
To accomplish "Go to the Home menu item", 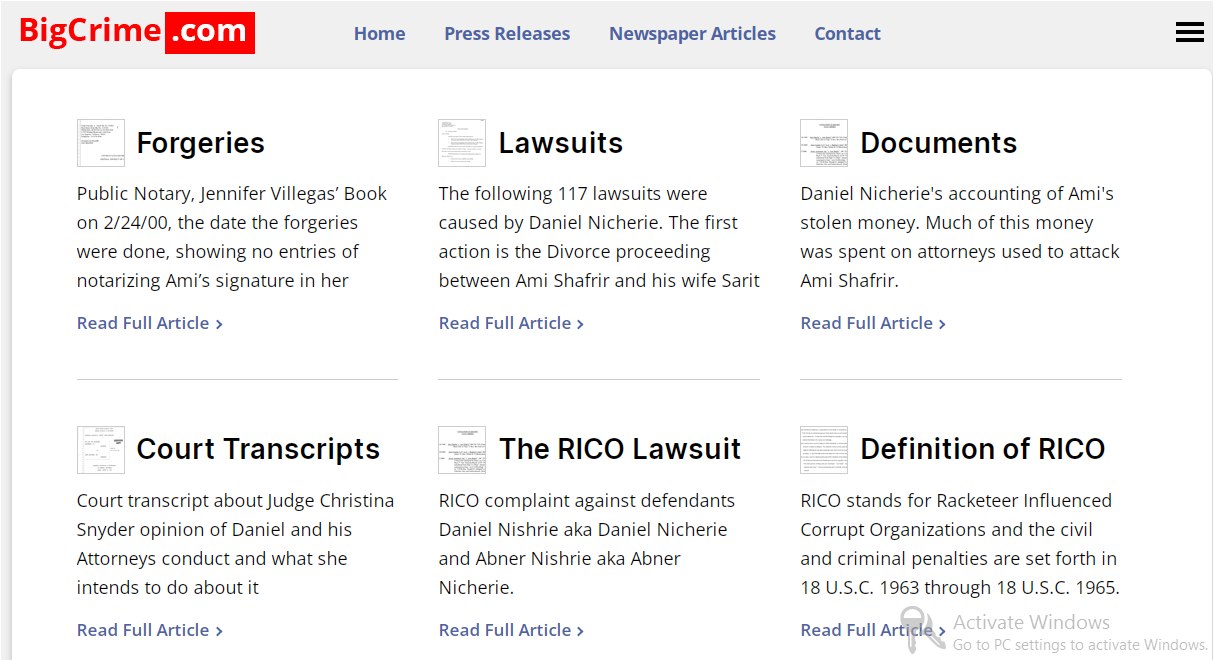I will [380, 33].
